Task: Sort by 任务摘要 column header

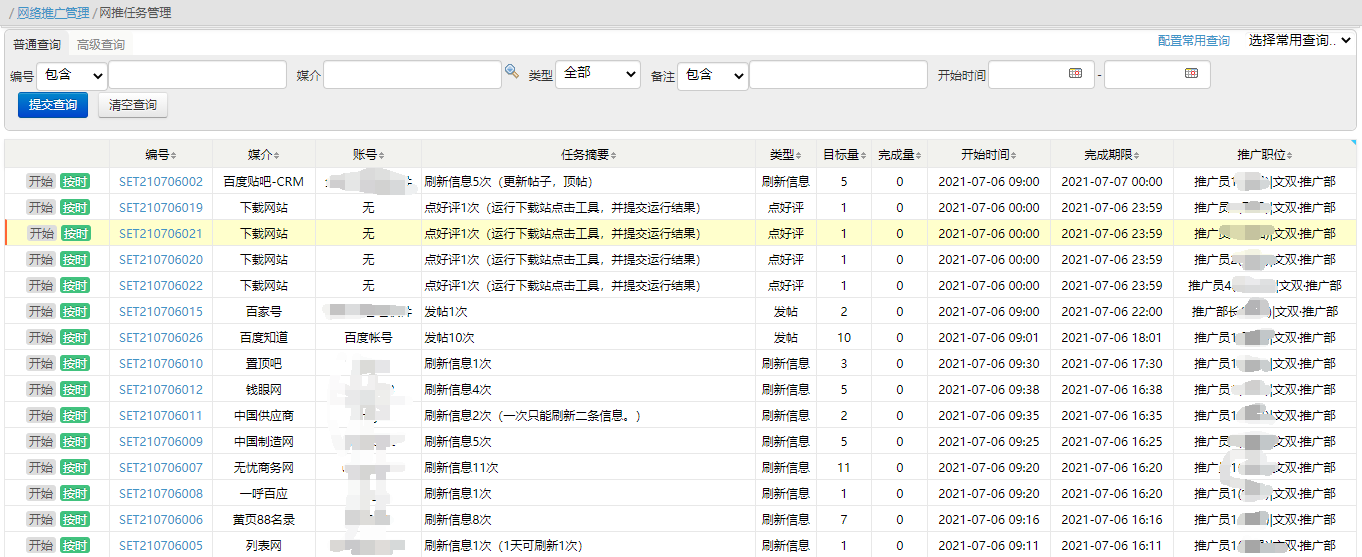Action: pyautogui.click(x=588, y=154)
